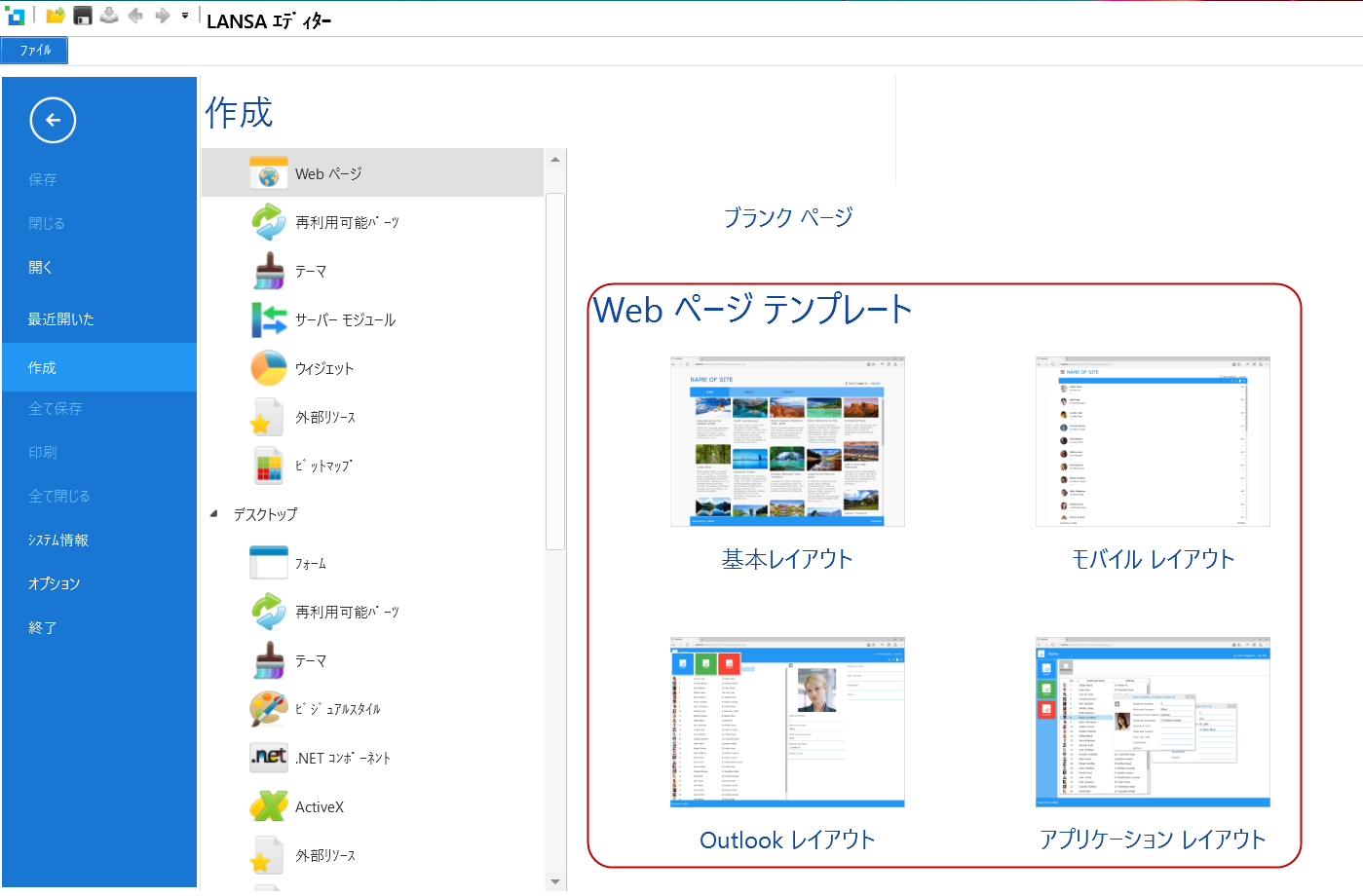Click the web 再利用可能パーツ recycle icon
Image resolution: width=1363 pixels, height=896 pixels.
(x=269, y=222)
